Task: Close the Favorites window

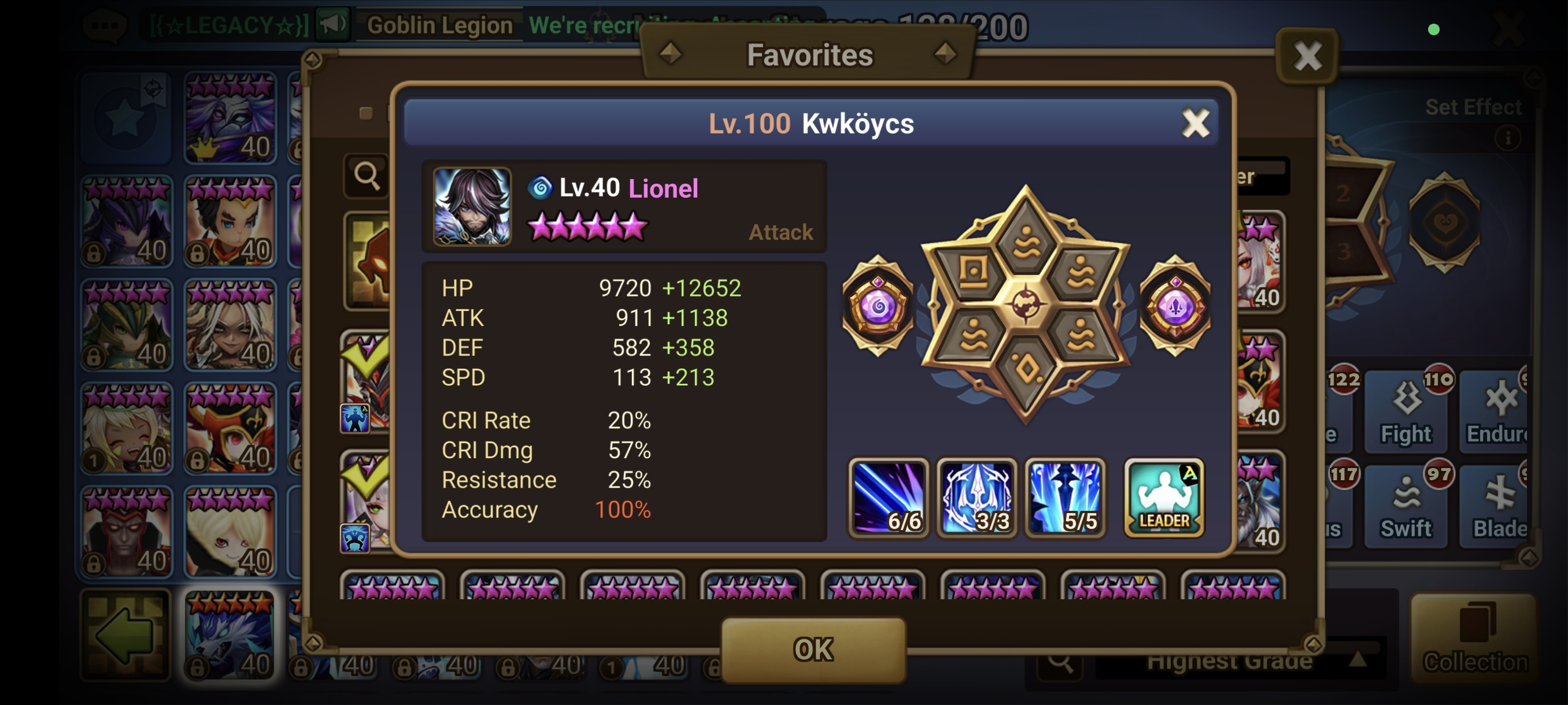Action: 1307,56
